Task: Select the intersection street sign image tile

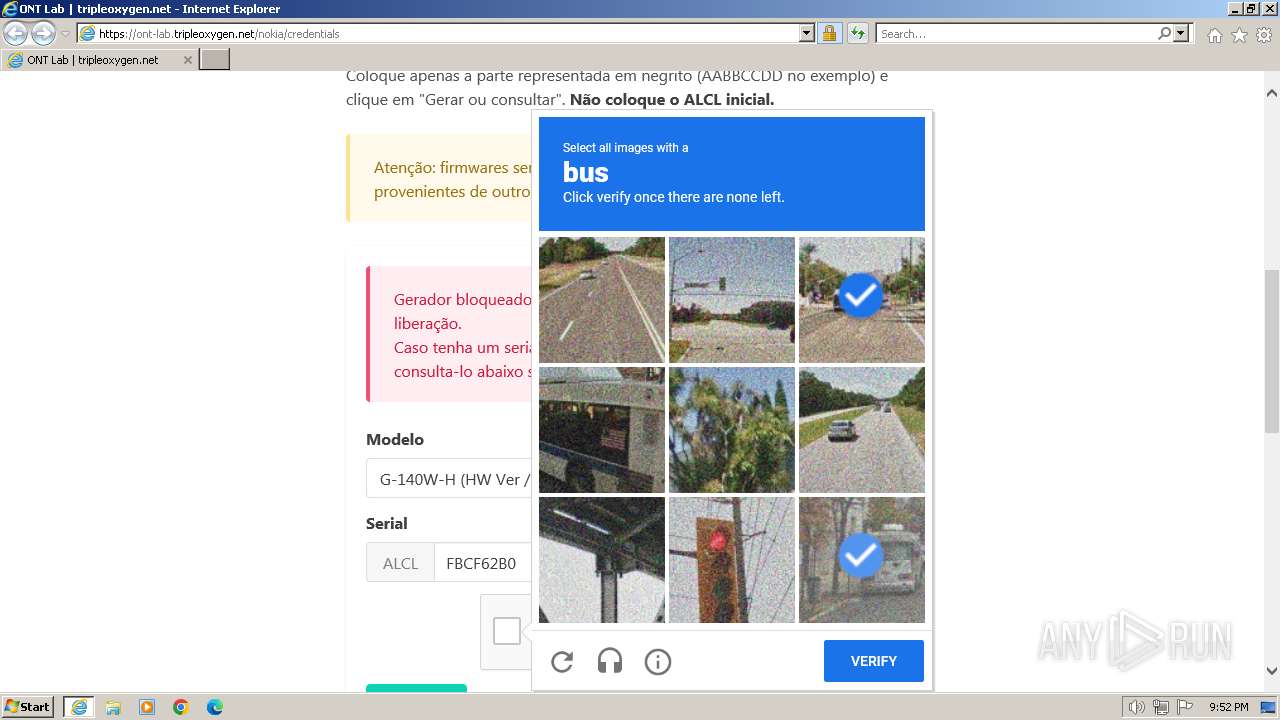Action: [x=732, y=300]
